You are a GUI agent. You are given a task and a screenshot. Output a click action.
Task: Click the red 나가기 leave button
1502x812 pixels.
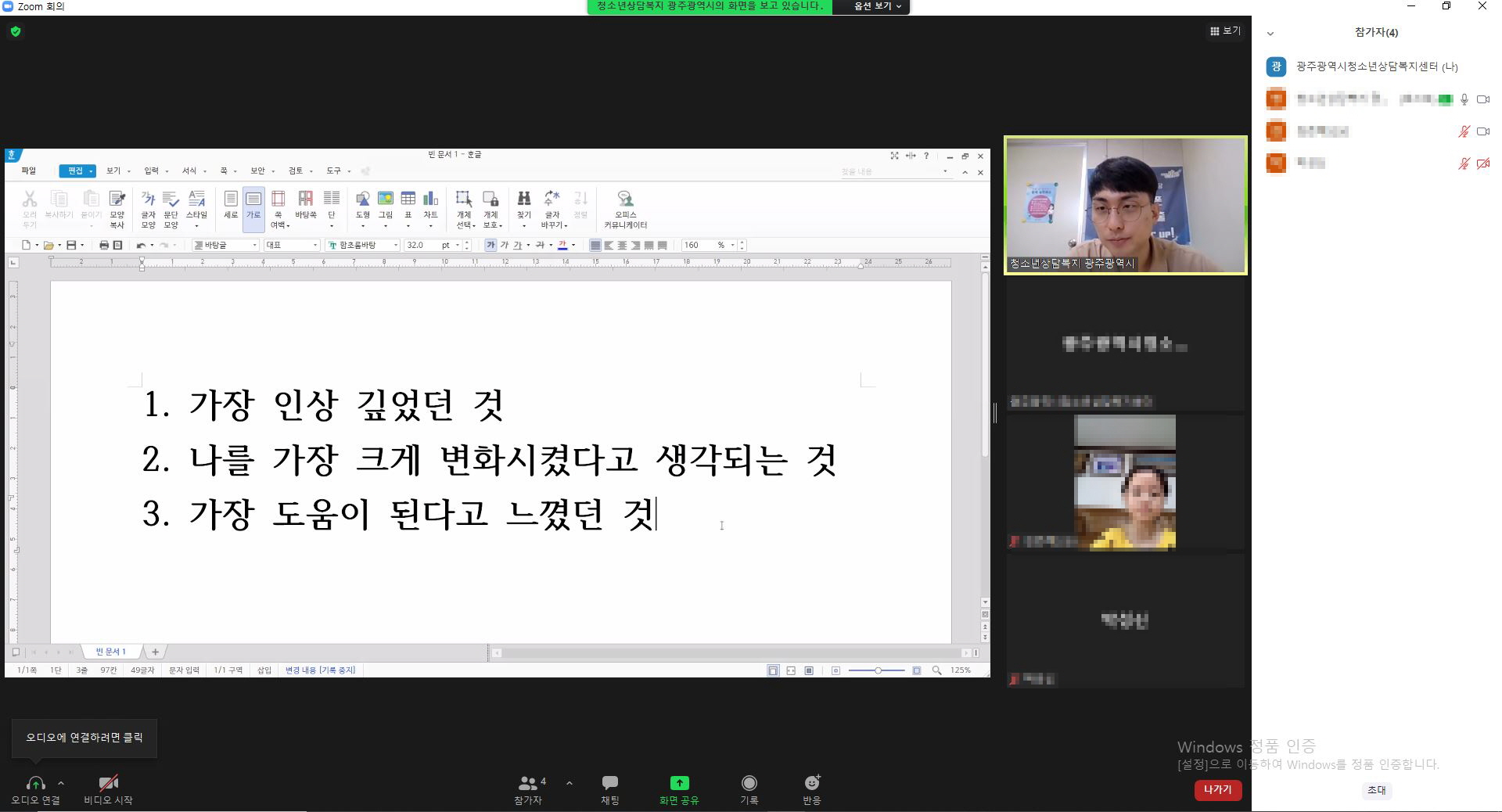[1217, 790]
